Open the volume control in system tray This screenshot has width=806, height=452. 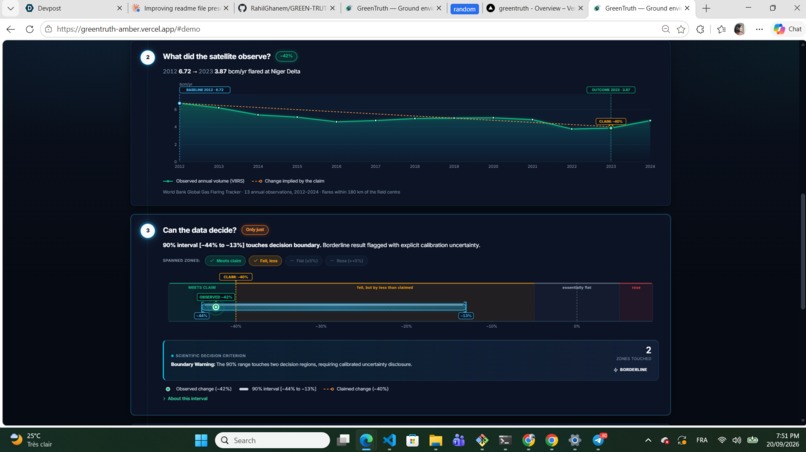coord(737,440)
